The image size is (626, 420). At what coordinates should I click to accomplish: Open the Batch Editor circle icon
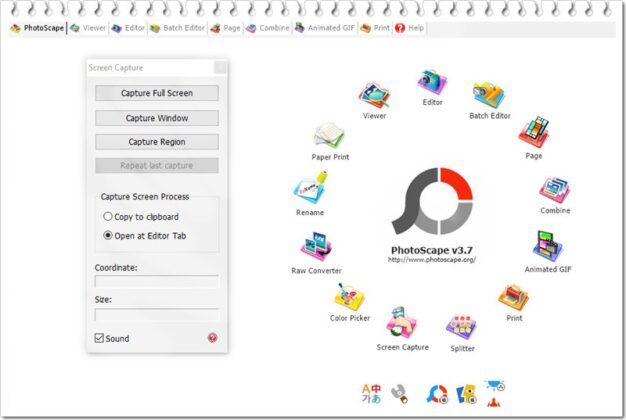tap(489, 95)
